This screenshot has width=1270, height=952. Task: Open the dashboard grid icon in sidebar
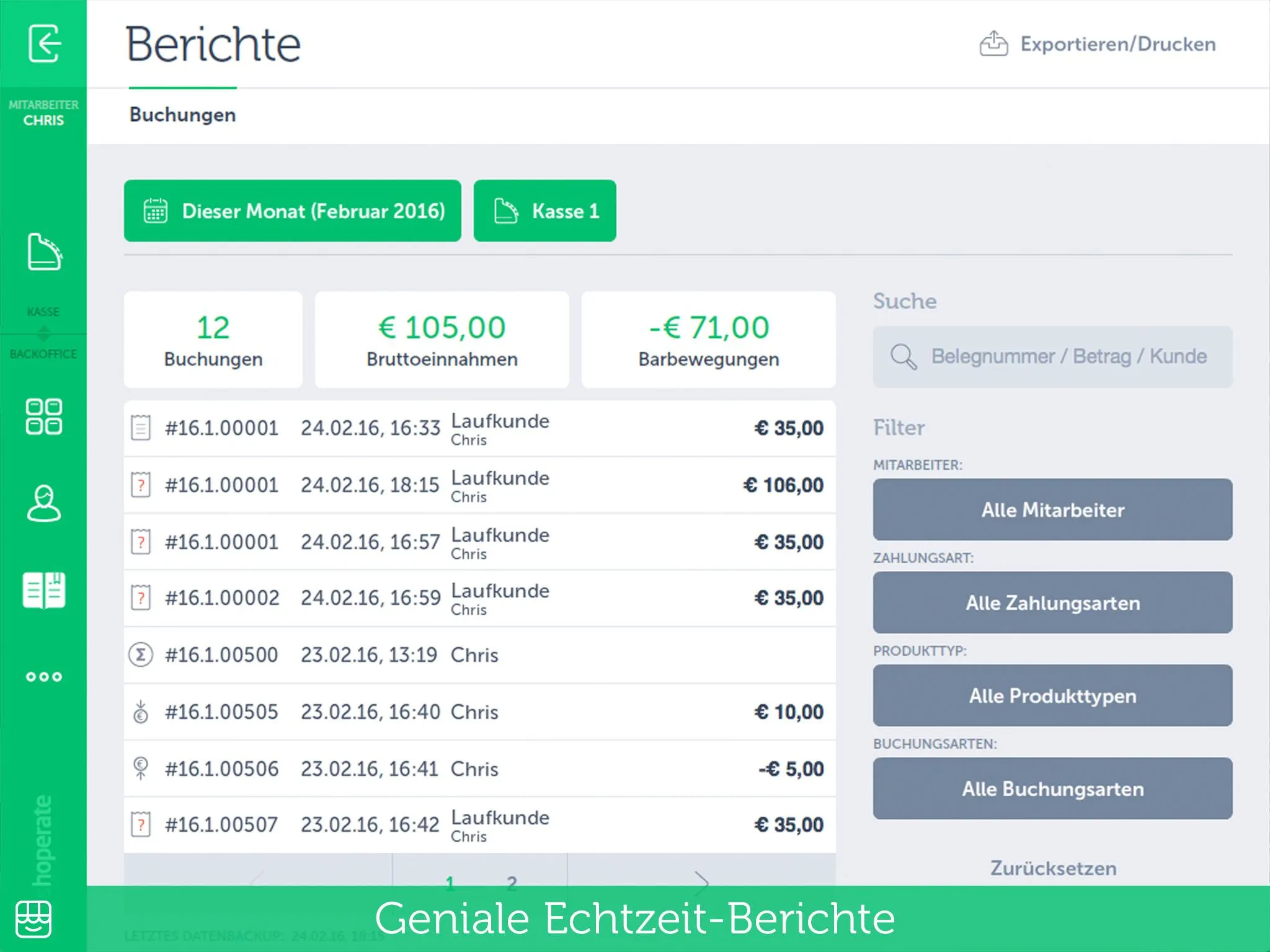tap(44, 416)
